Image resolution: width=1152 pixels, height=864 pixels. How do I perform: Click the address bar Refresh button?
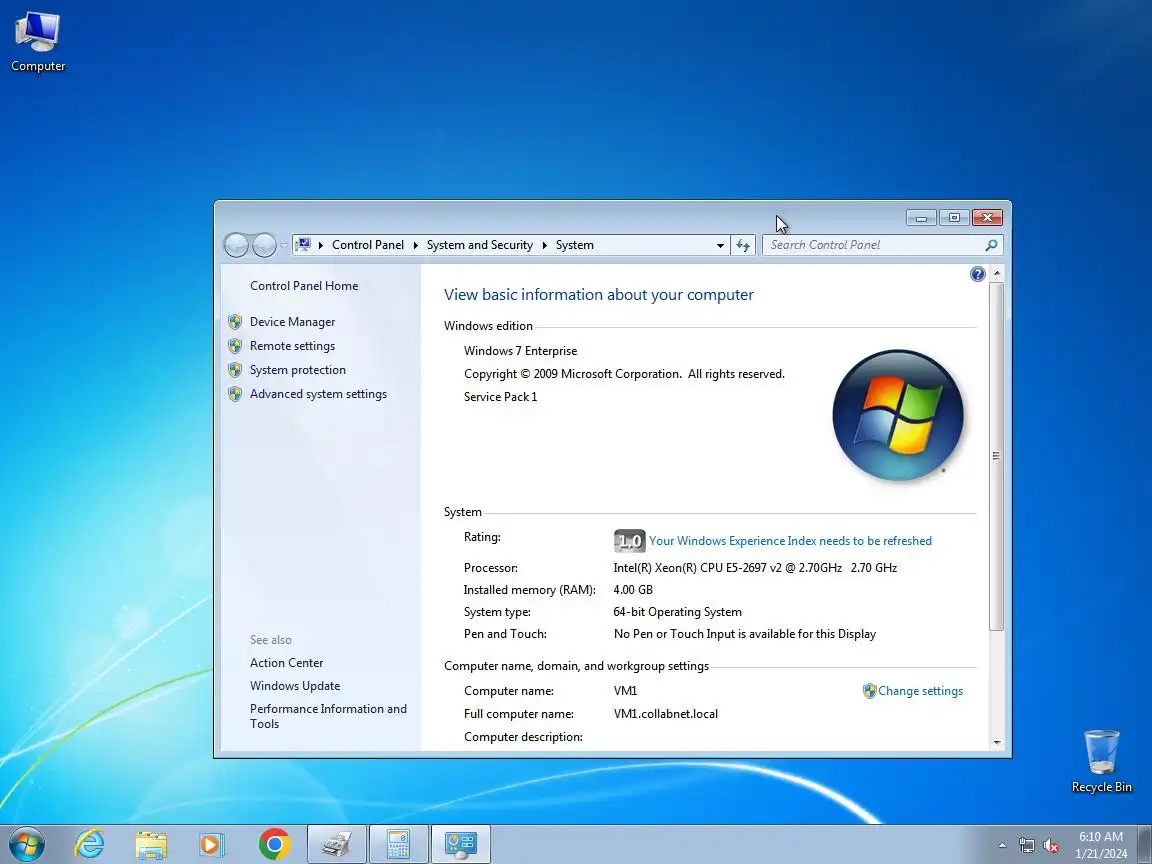click(743, 245)
